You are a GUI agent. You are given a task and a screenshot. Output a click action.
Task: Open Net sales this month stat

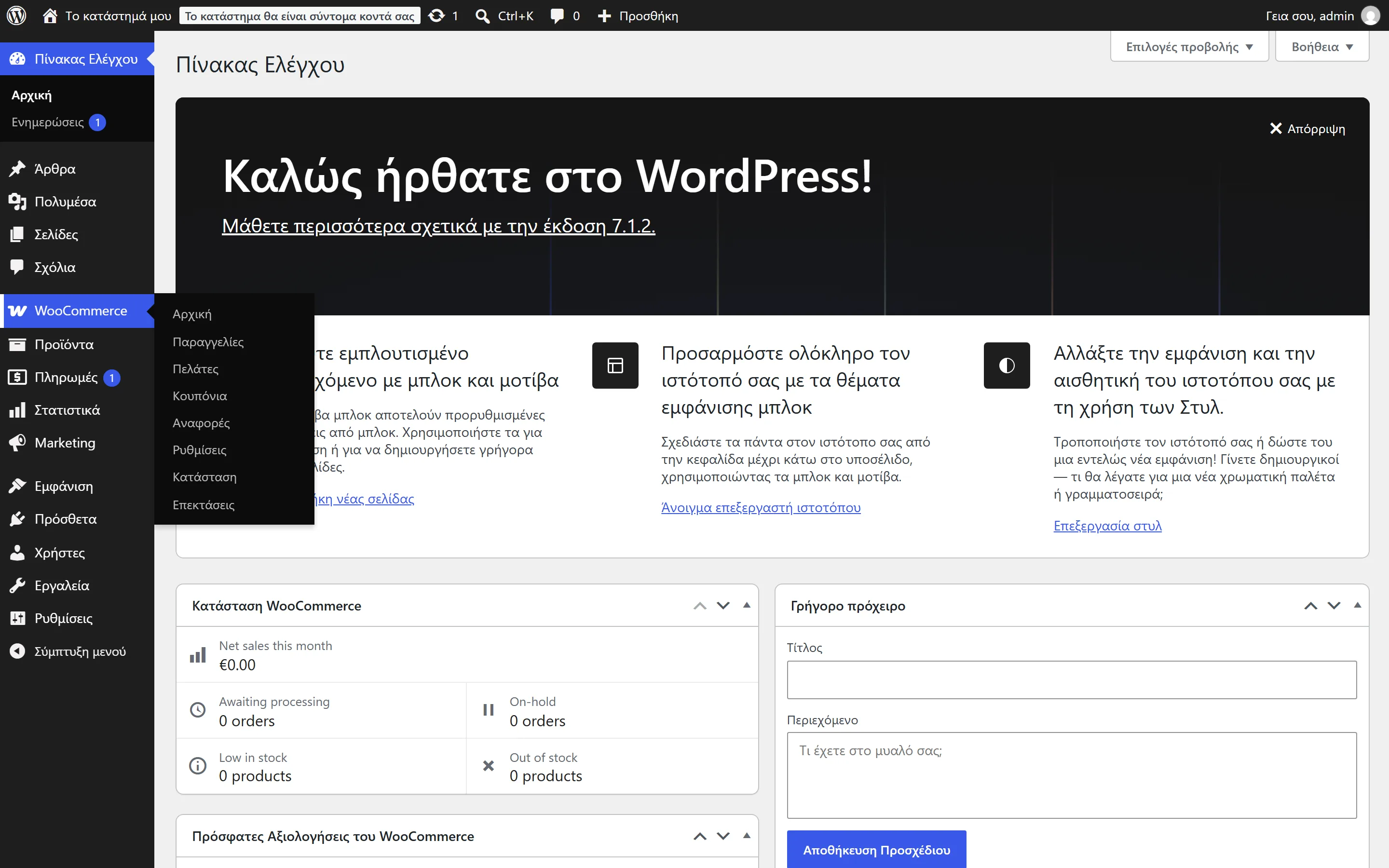467,655
